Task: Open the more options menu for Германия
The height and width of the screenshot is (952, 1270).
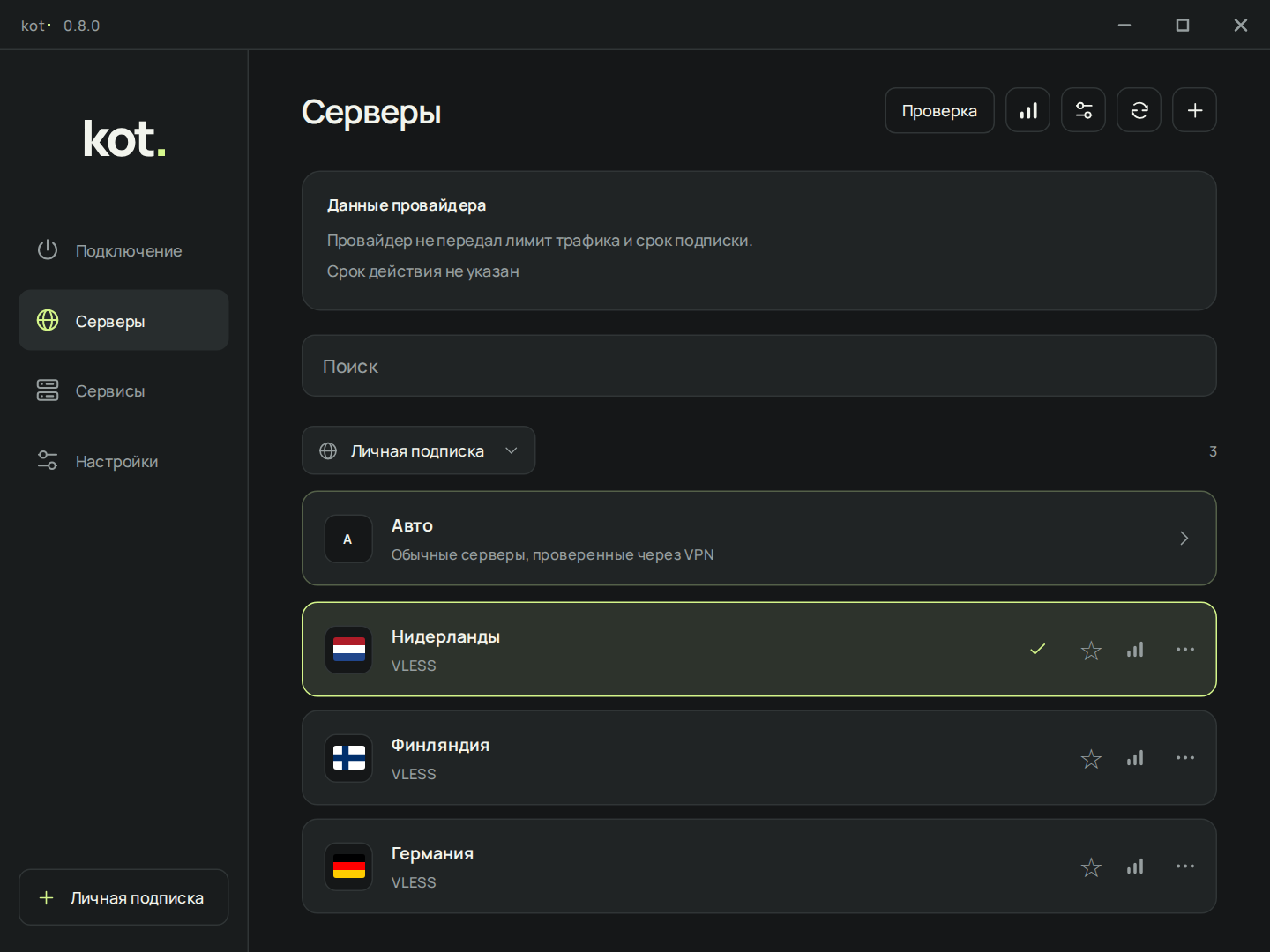Action: pos(1185,866)
